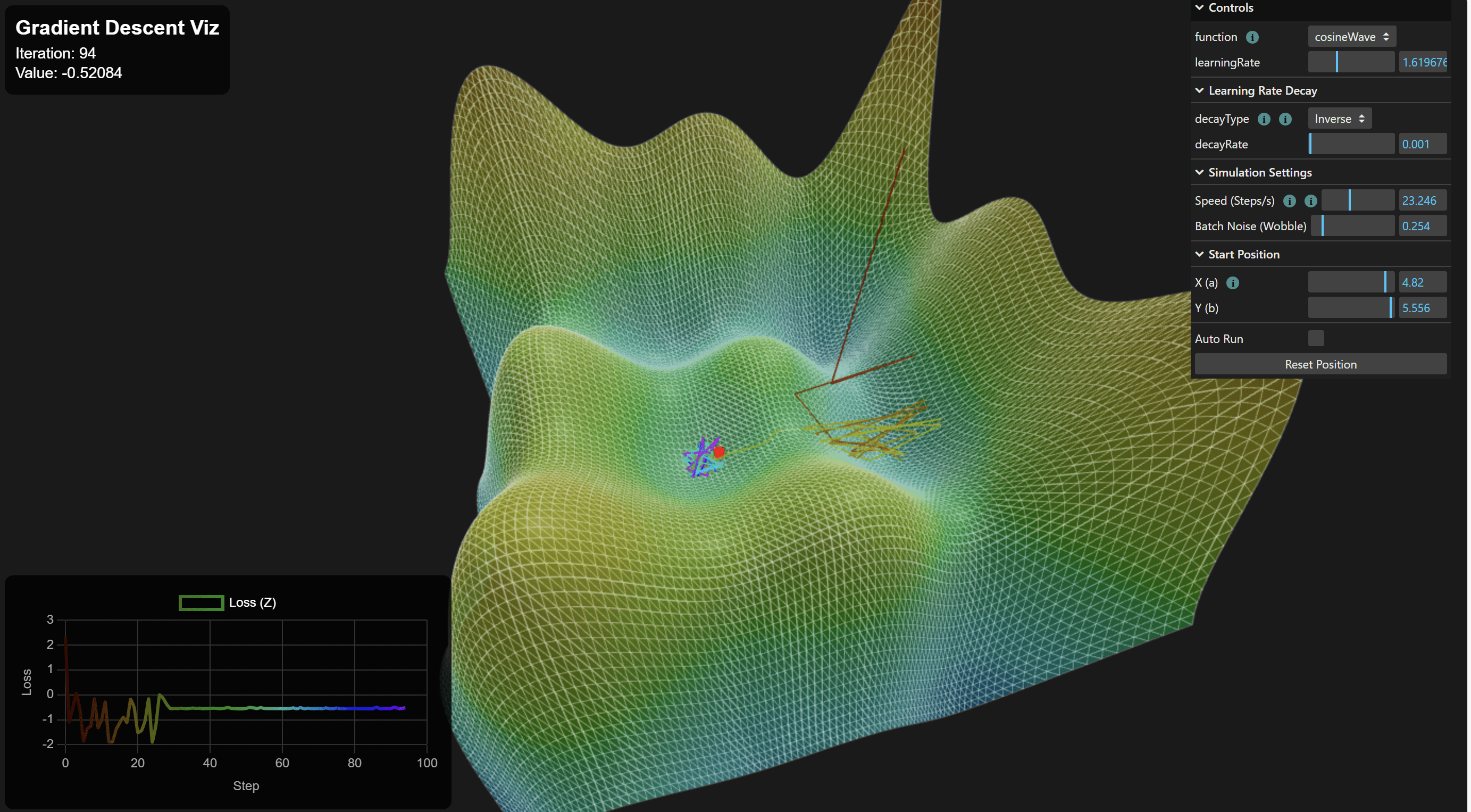The width and height of the screenshot is (1471, 812).
Task: Click the second decayType info icon
Action: coord(1286,119)
